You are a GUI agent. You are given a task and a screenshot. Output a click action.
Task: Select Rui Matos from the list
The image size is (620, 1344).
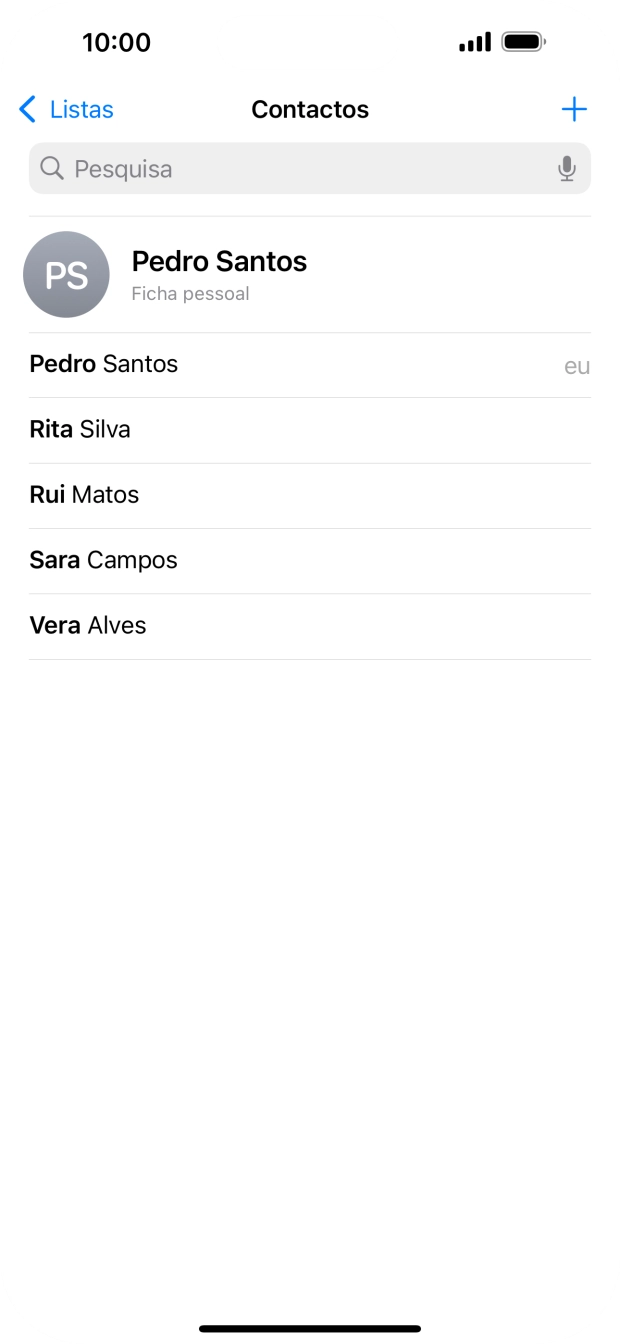[x=84, y=495]
